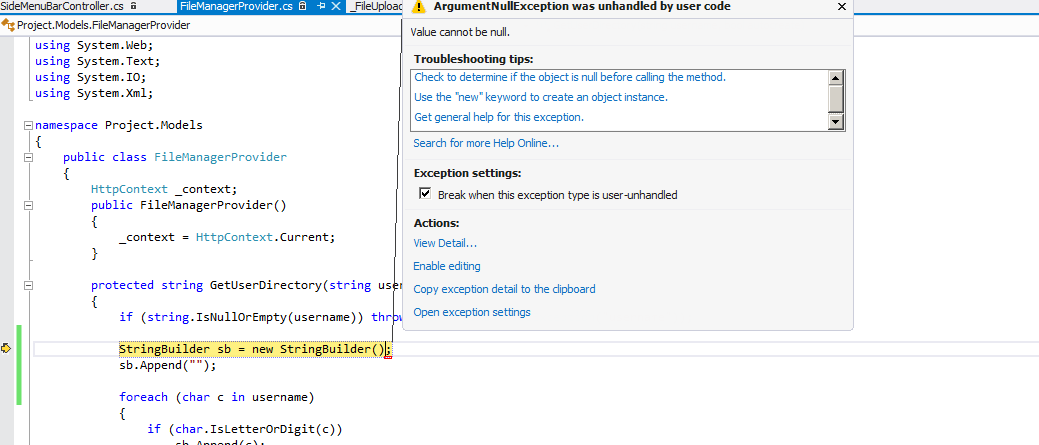Click highlighted 'StringBuilder sb = new StringBuilder()' line
This screenshot has height=445, width=1039.
[254, 349]
